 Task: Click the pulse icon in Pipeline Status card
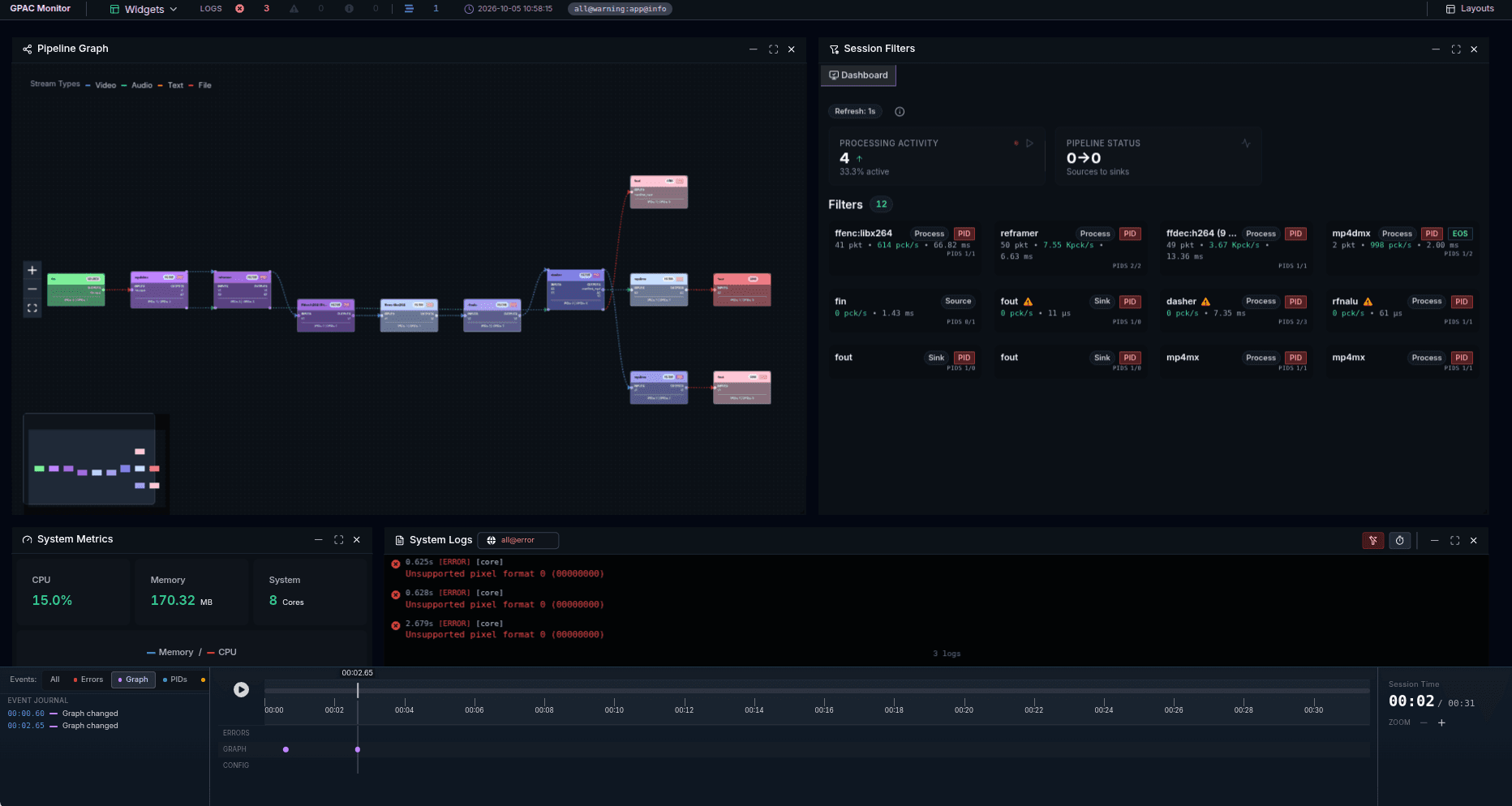point(1246,144)
